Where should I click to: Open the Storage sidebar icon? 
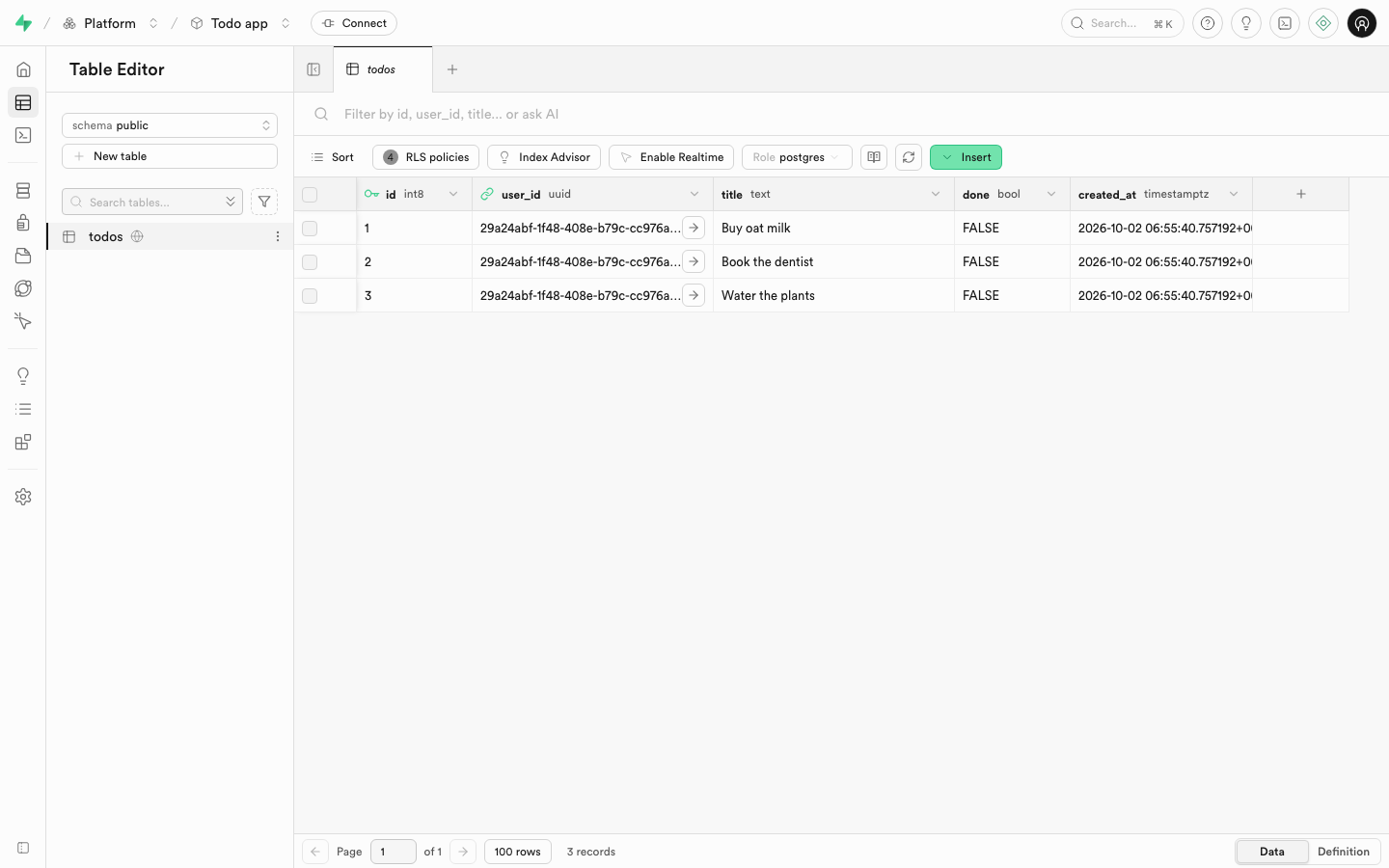[x=23, y=256]
